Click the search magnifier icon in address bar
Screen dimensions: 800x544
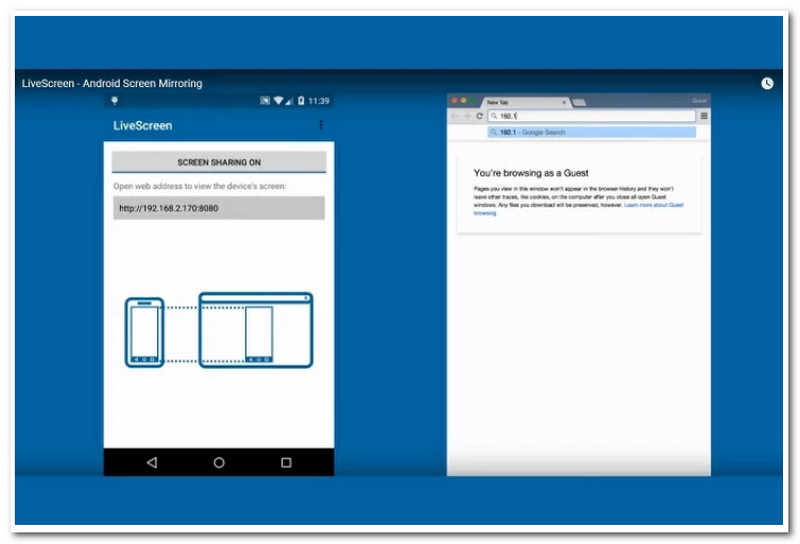(494, 116)
